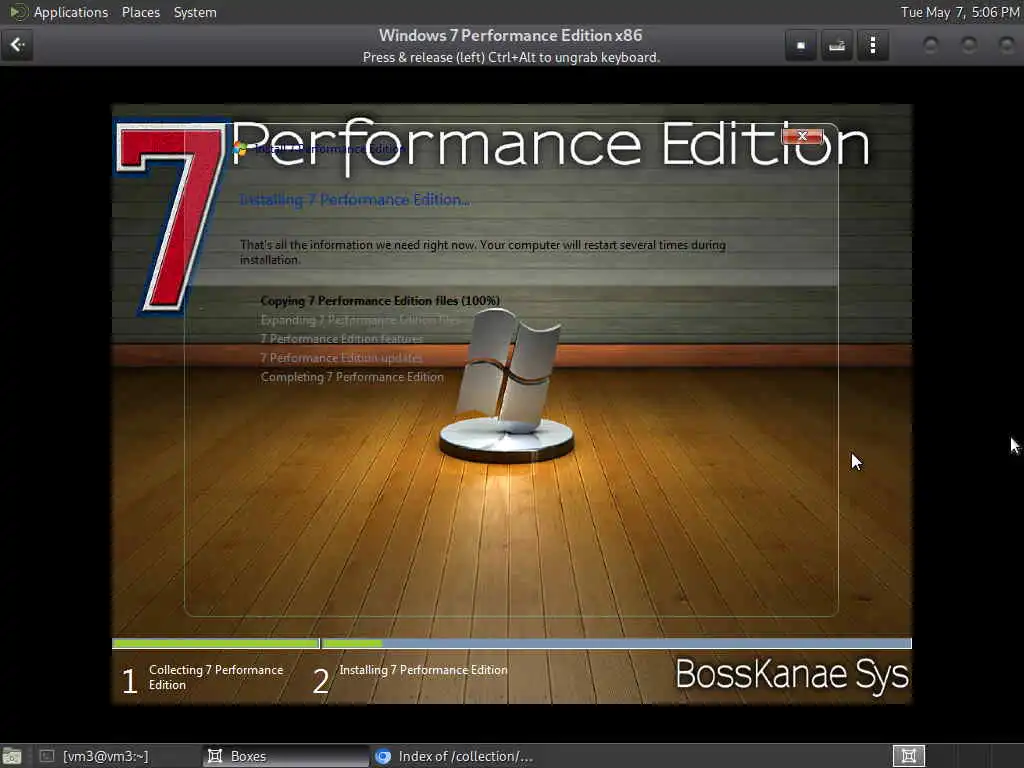Viewport: 1024px width, 768px height.
Task: Open the Applications menu
Action: 71,12
